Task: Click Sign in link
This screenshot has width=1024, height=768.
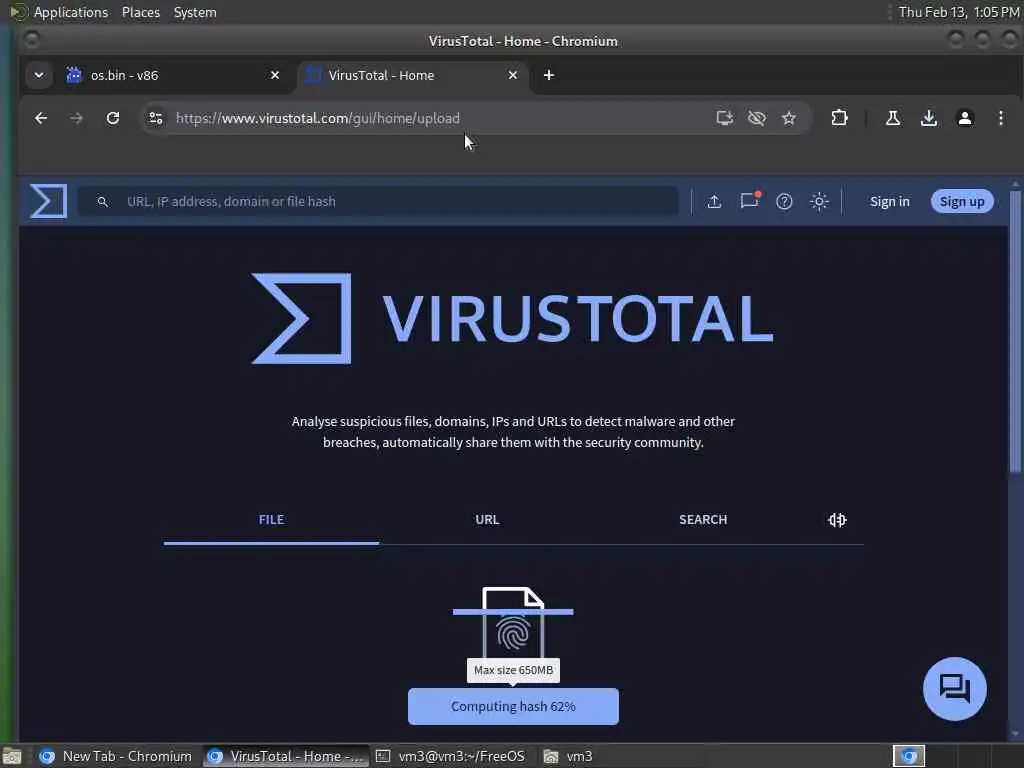Action: (x=889, y=202)
